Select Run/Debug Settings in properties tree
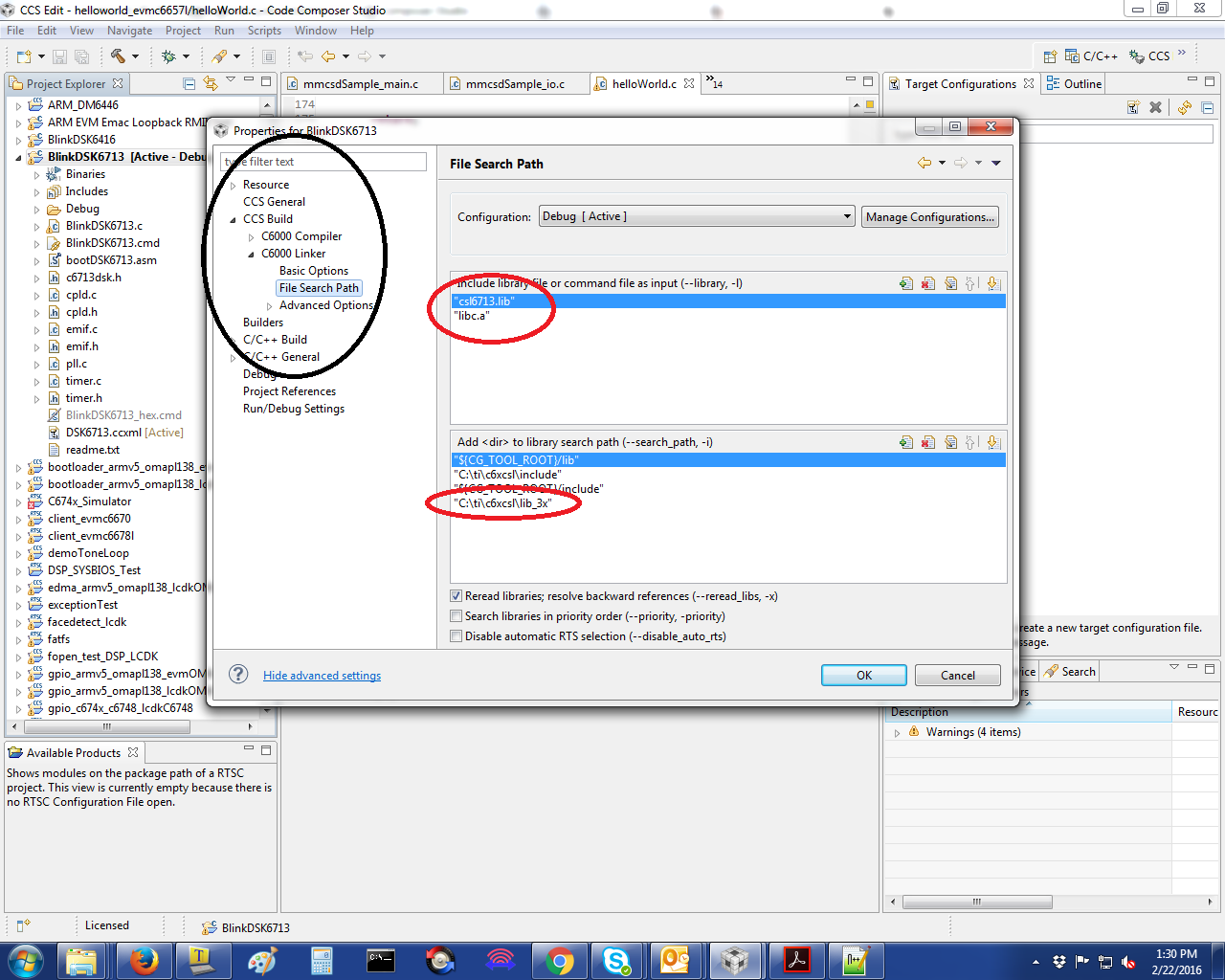The width and height of the screenshot is (1225, 980). pyautogui.click(x=293, y=409)
